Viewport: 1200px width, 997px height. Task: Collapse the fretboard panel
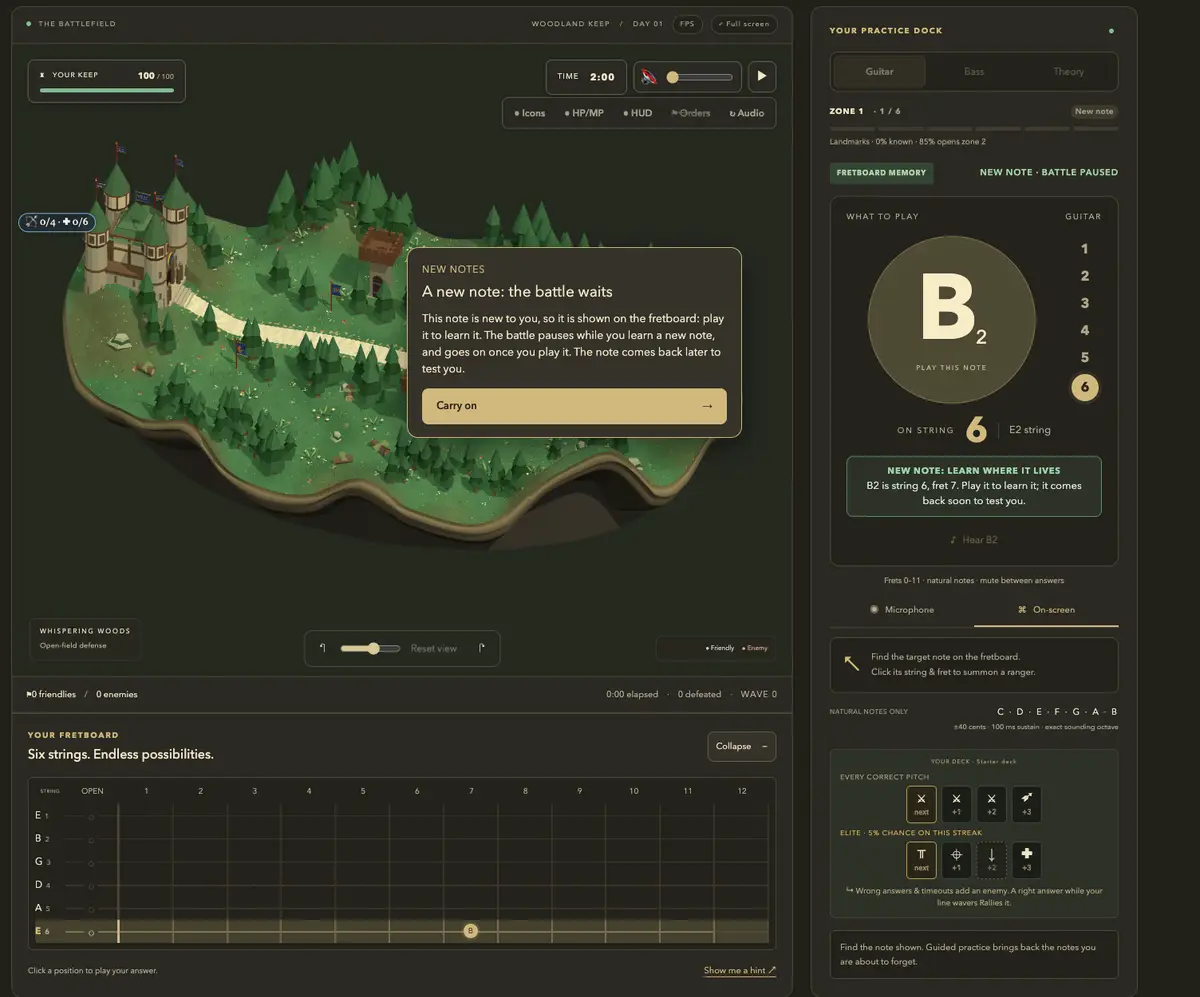click(741, 746)
